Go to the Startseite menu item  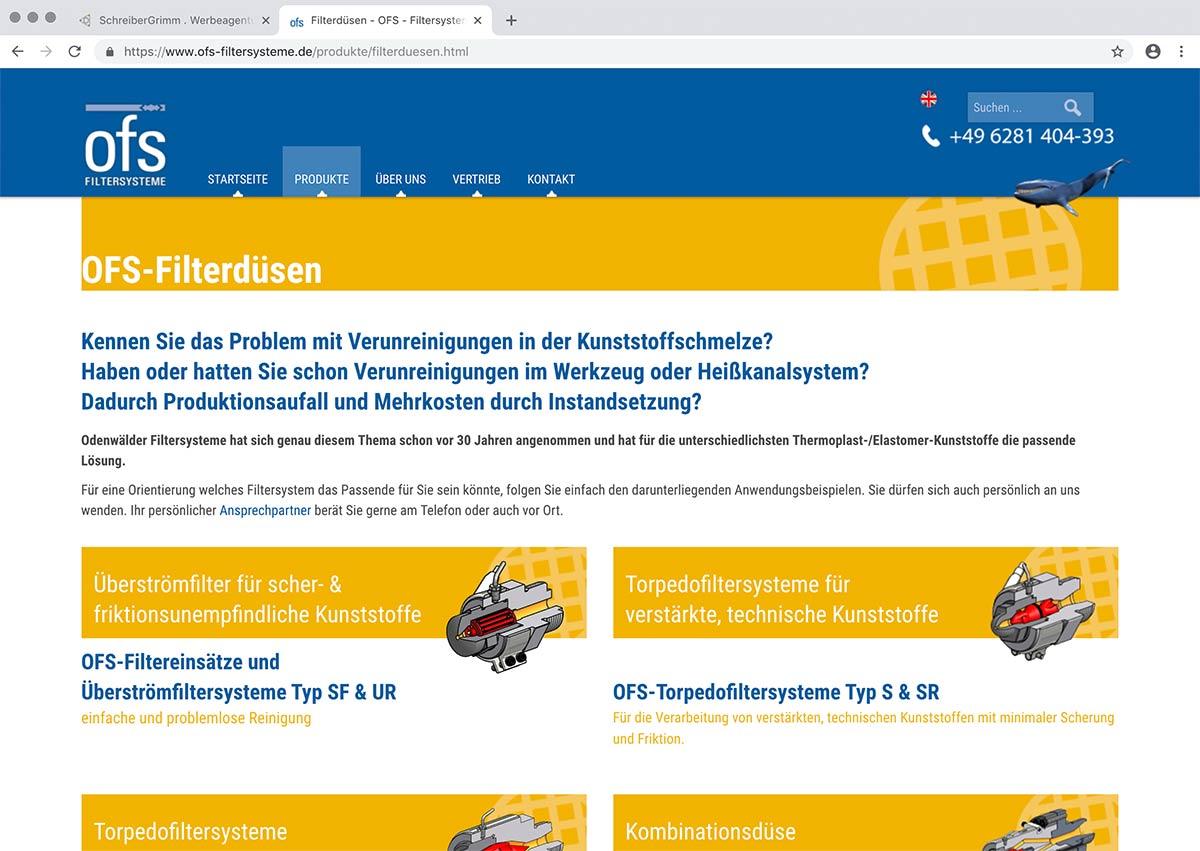(x=237, y=179)
